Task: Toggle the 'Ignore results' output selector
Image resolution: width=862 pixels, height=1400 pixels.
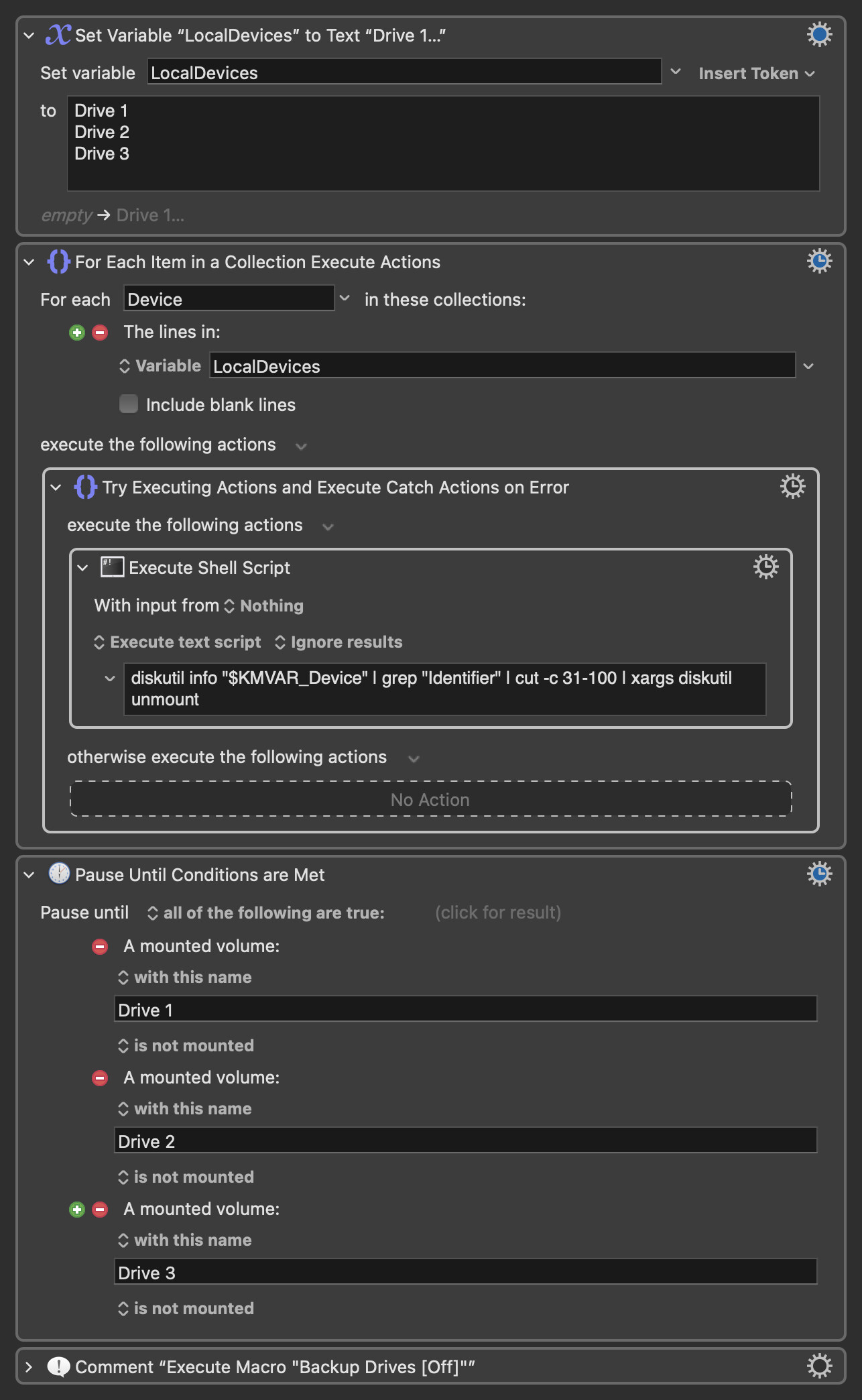Action: [338, 642]
